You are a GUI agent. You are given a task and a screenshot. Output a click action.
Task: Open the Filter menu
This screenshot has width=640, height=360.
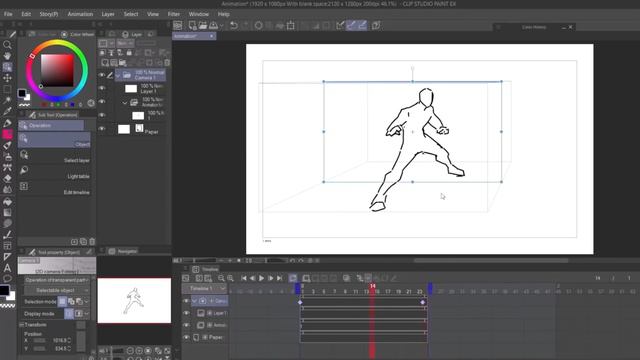(x=173, y=14)
